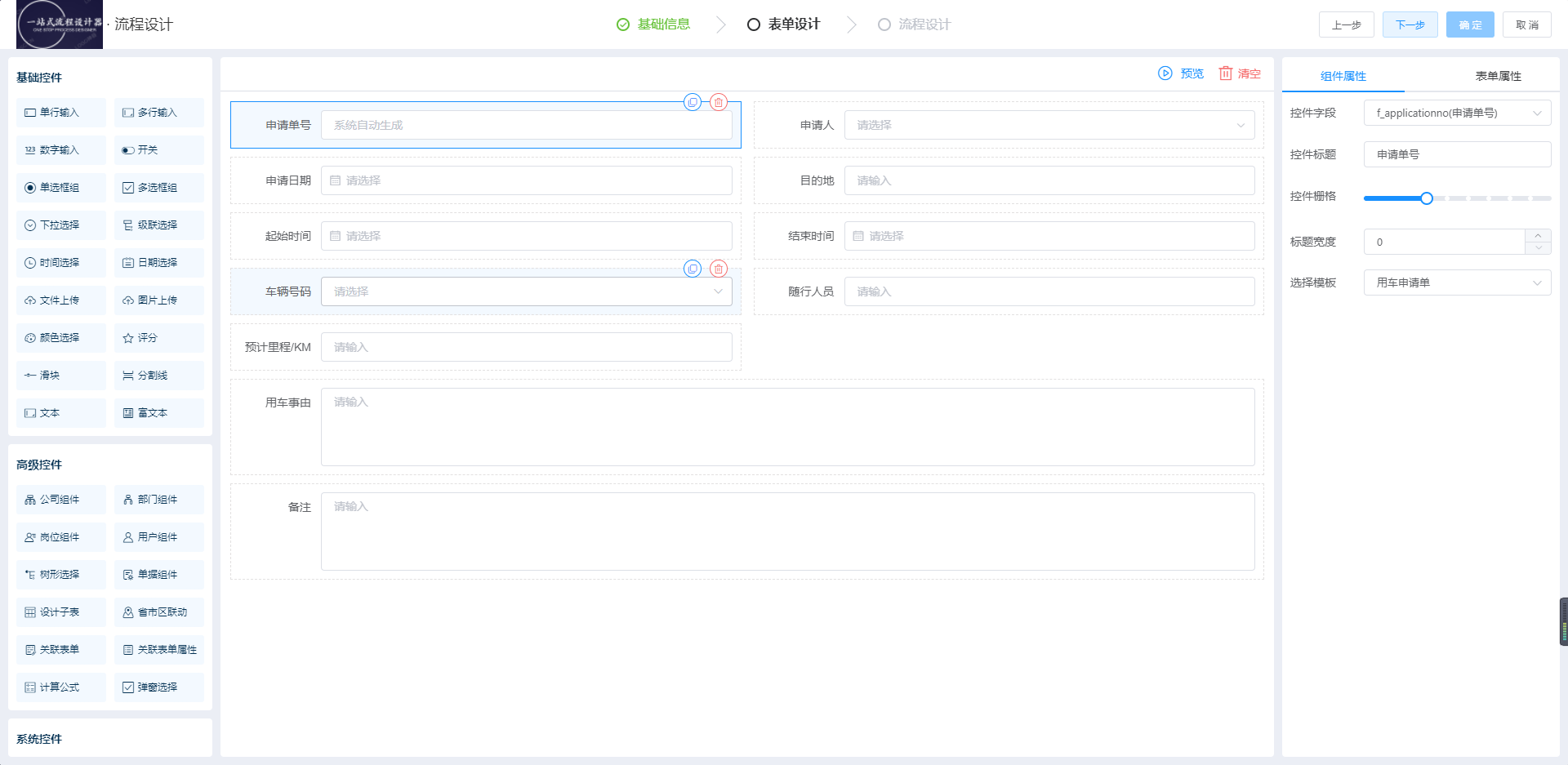Increase the 标题宽度 value
Viewport: 1568px width, 765px height.
click(1538, 235)
